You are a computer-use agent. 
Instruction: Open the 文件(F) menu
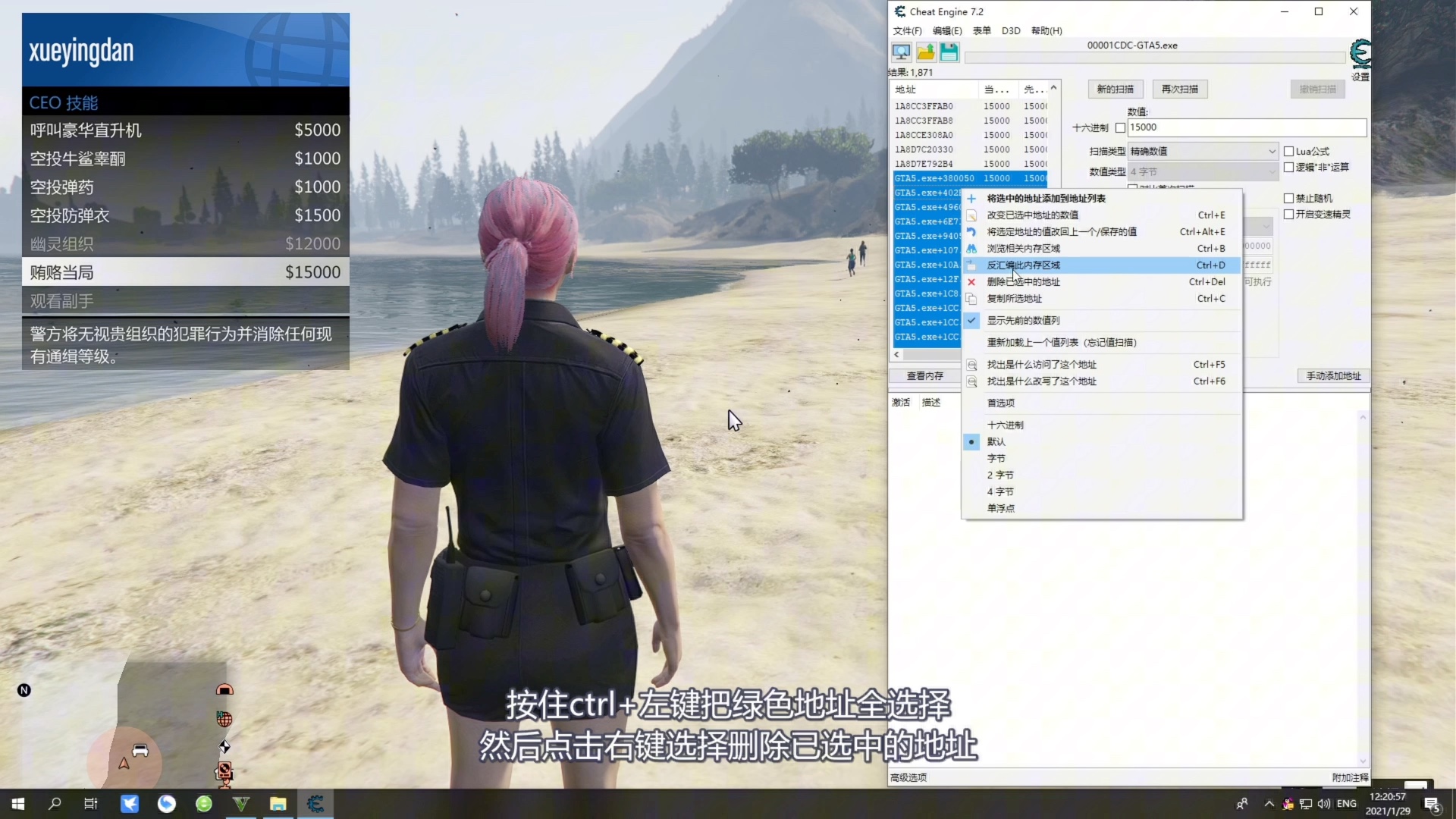pos(907,31)
